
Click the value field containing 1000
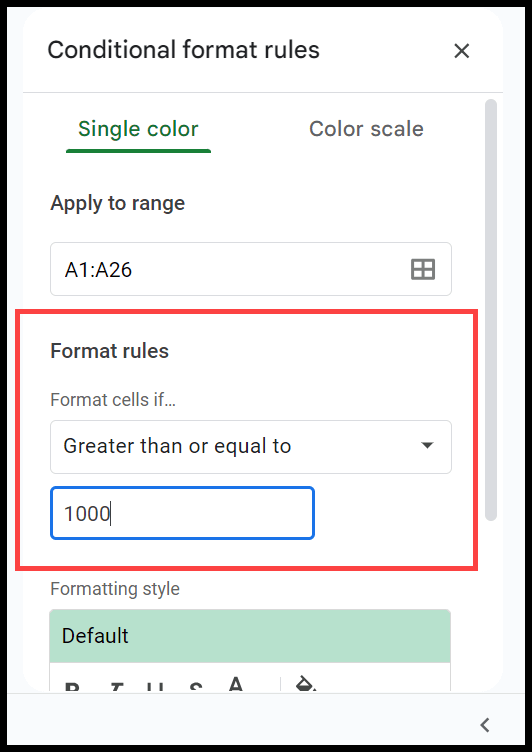click(182, 513)
